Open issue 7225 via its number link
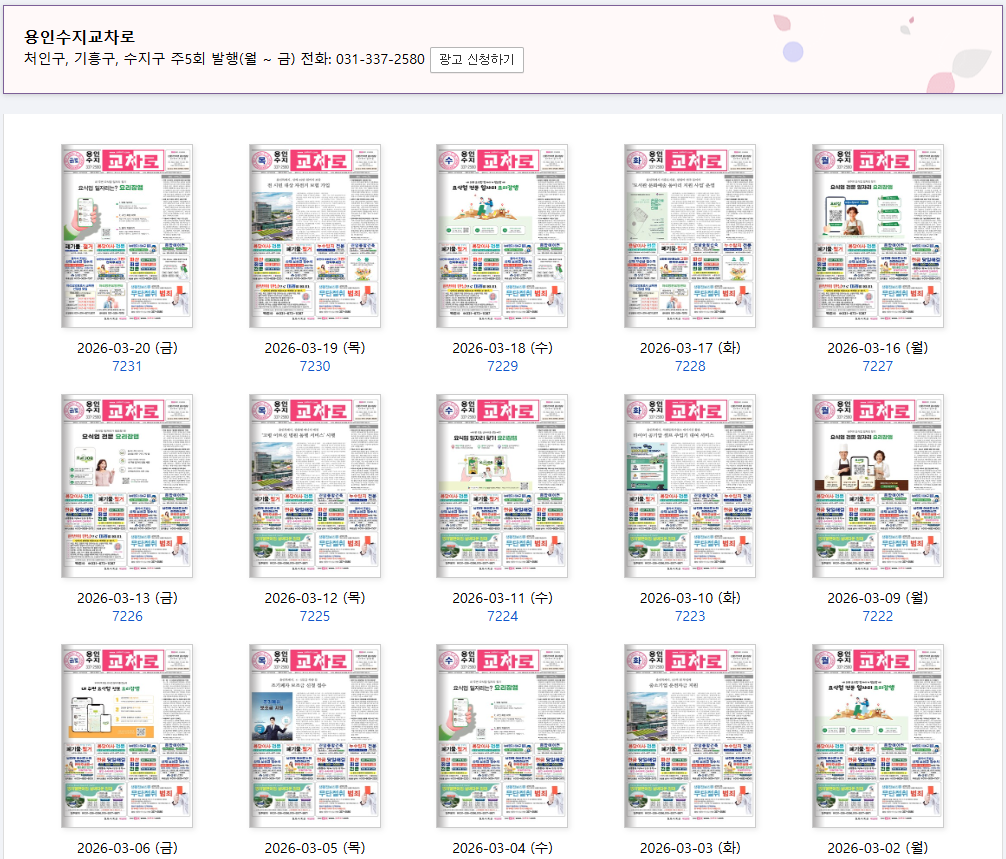1006x859 pixels. (314, 617)
